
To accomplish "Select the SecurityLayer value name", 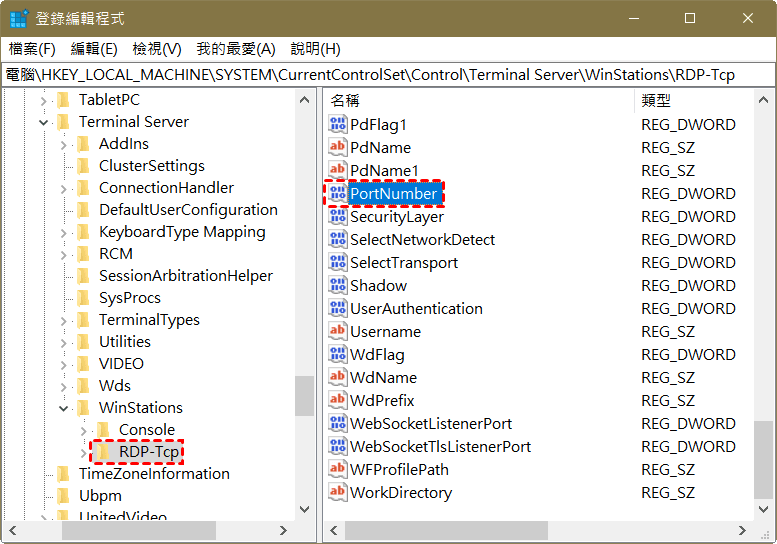I will click(x=397, y=217).
